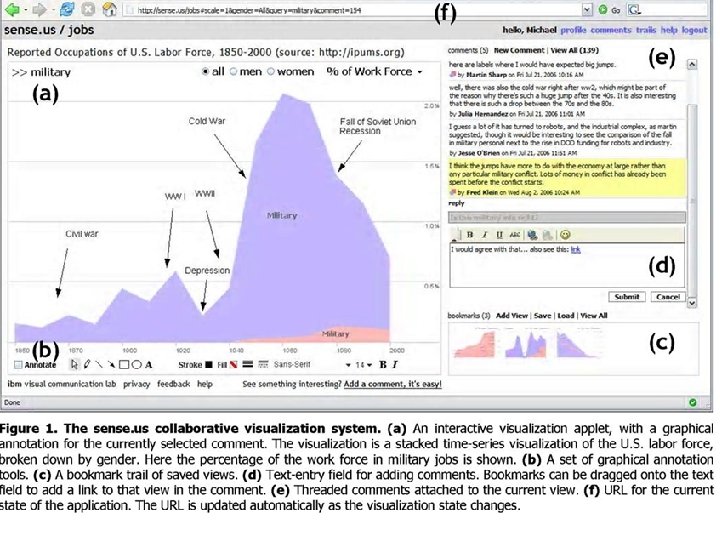Open the help link in header
720x540 pixels.
click(x=669, y=30)
